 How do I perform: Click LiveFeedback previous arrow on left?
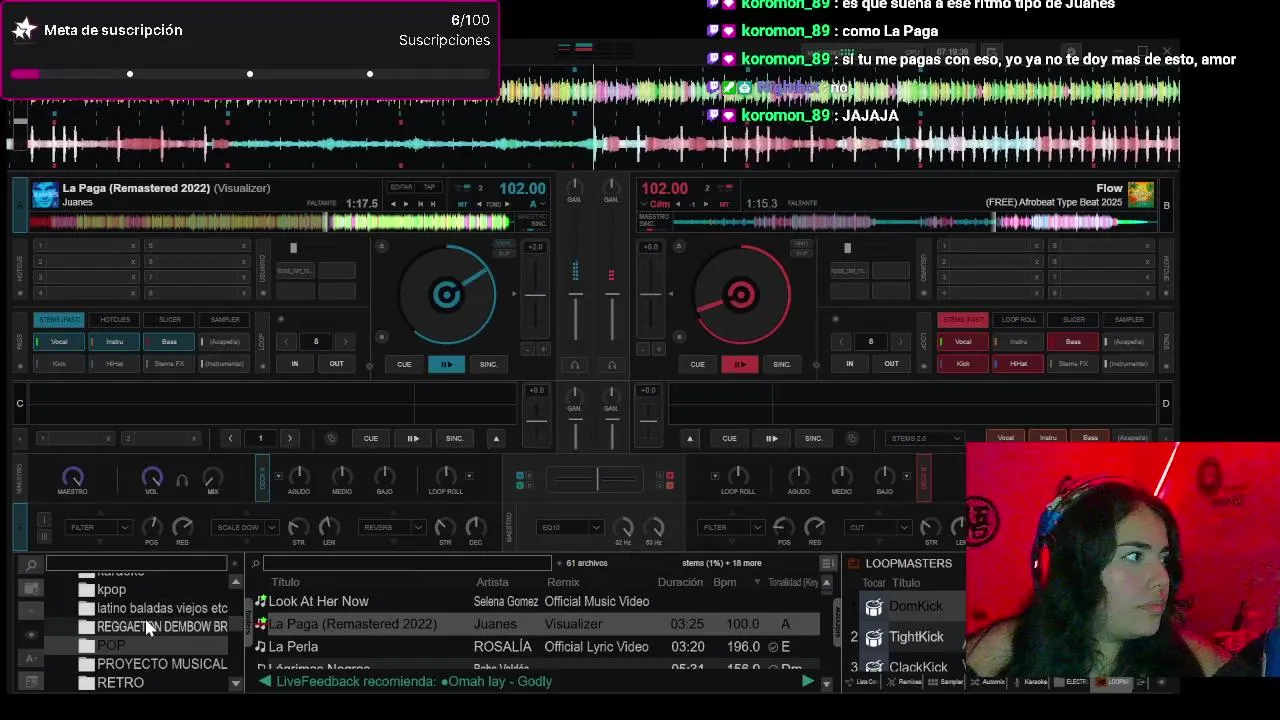coord(264,681)
